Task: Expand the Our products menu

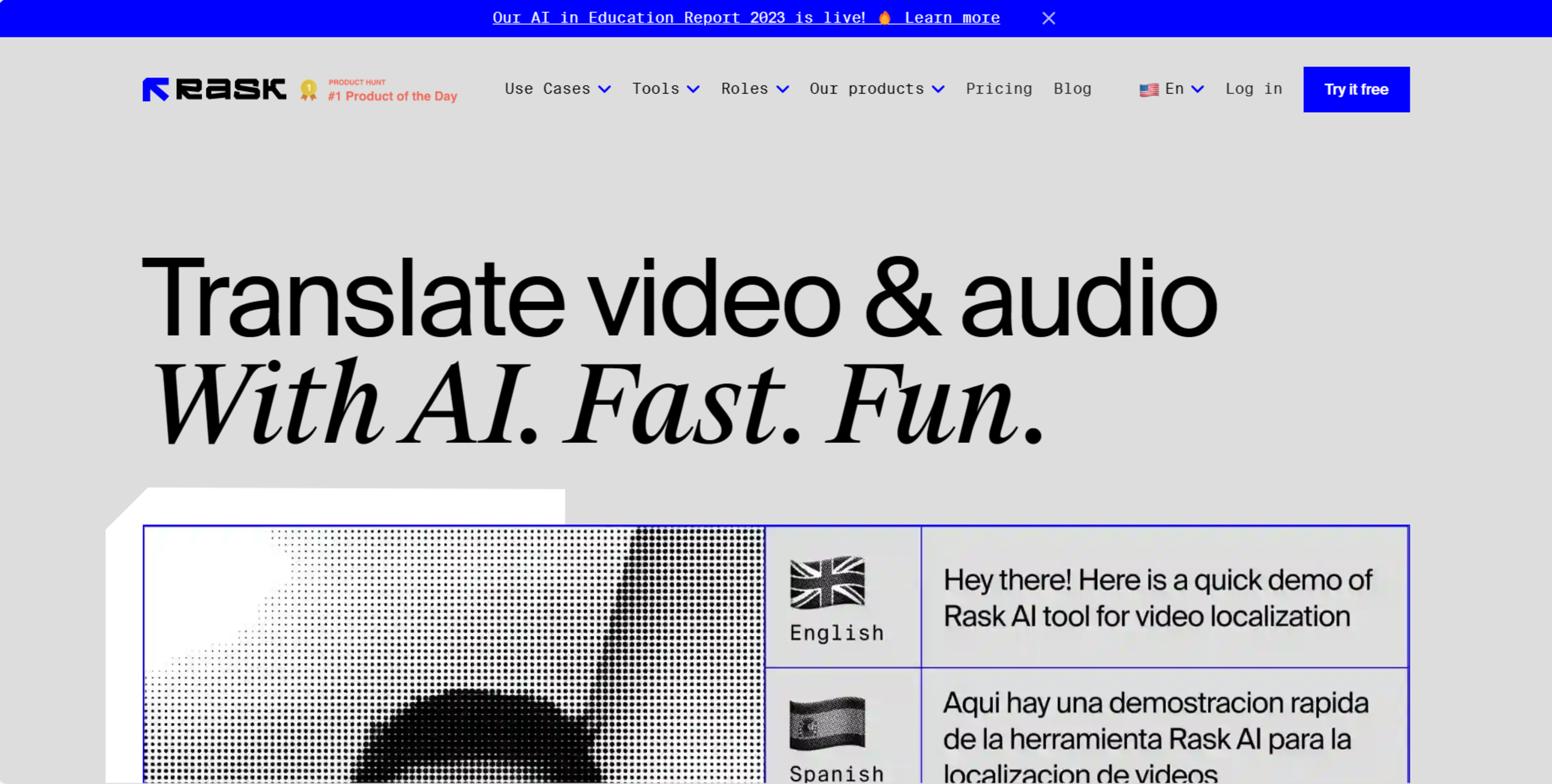Action: coord(877,89)
